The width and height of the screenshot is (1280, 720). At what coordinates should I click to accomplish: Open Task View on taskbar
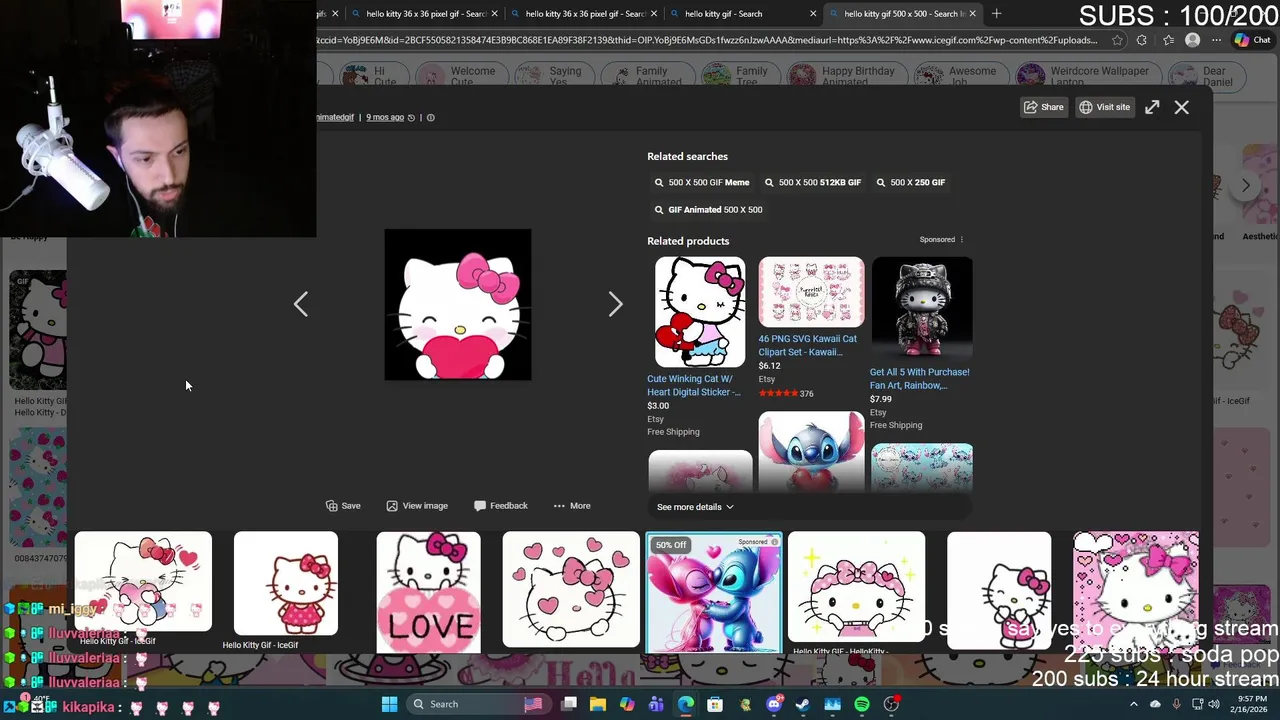(569, 704)
